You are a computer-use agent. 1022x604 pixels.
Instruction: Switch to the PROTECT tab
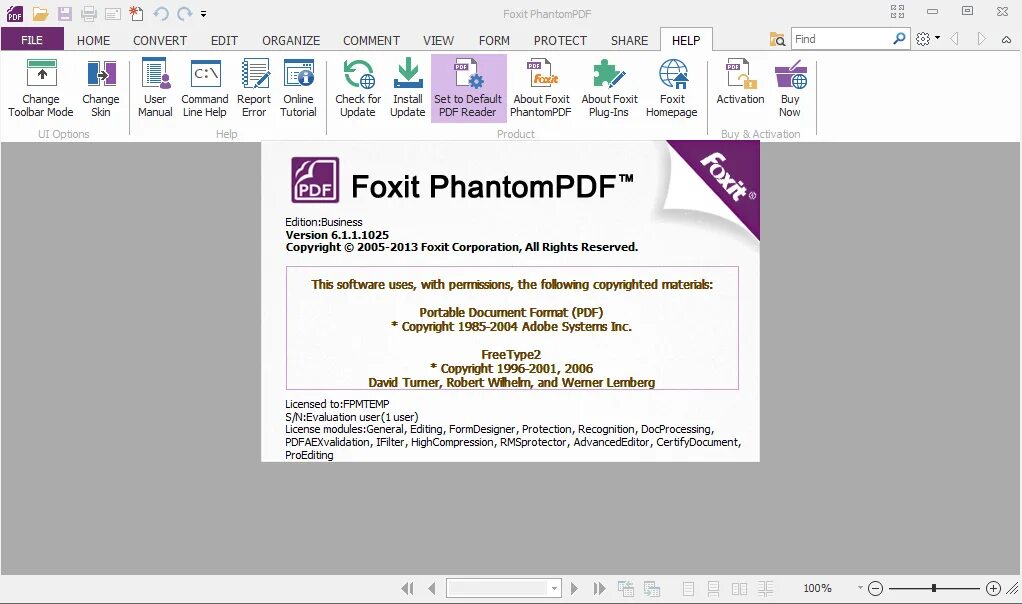(x=560, y=40)
